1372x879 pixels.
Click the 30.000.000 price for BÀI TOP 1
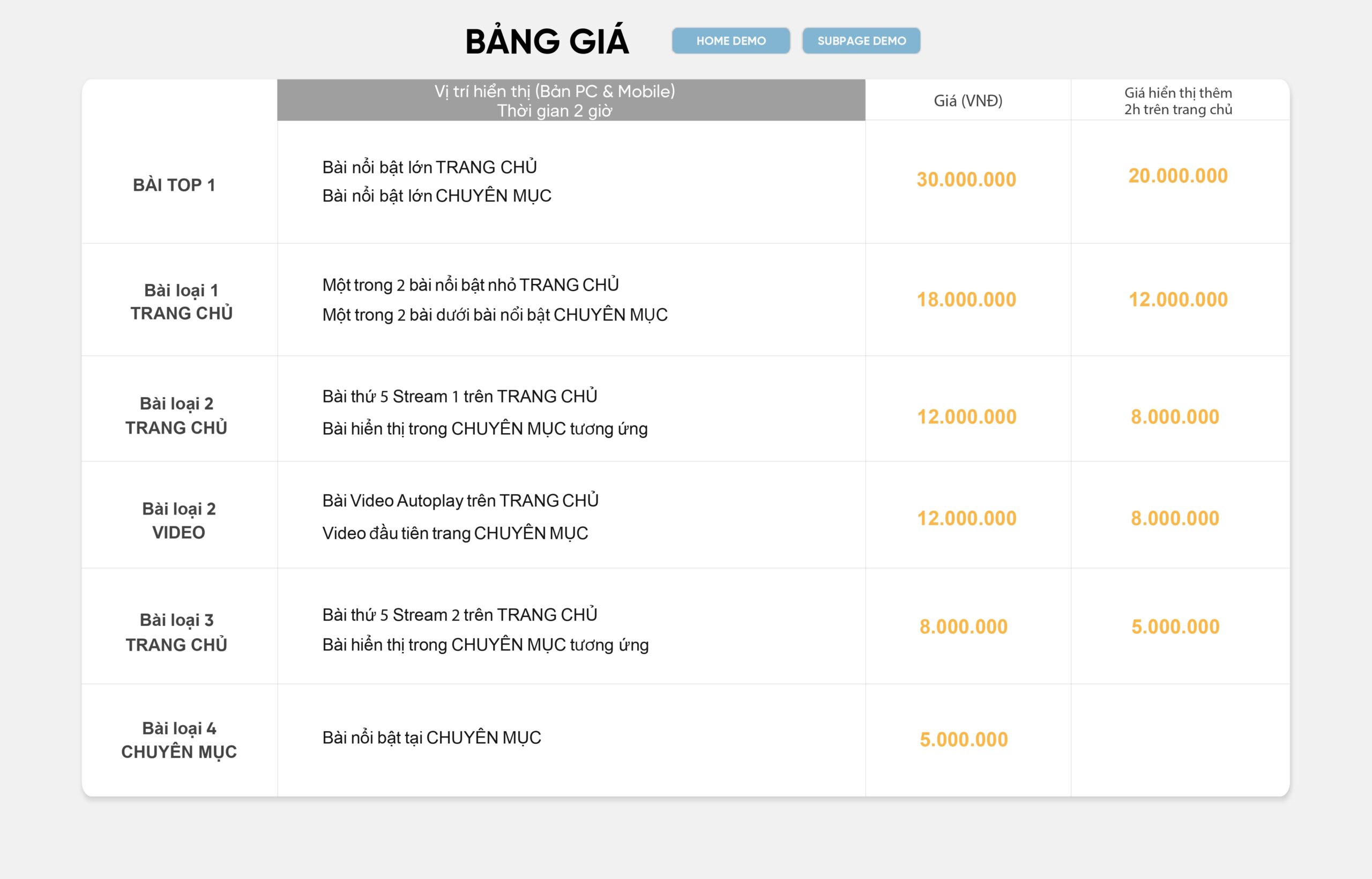[966, 179]
